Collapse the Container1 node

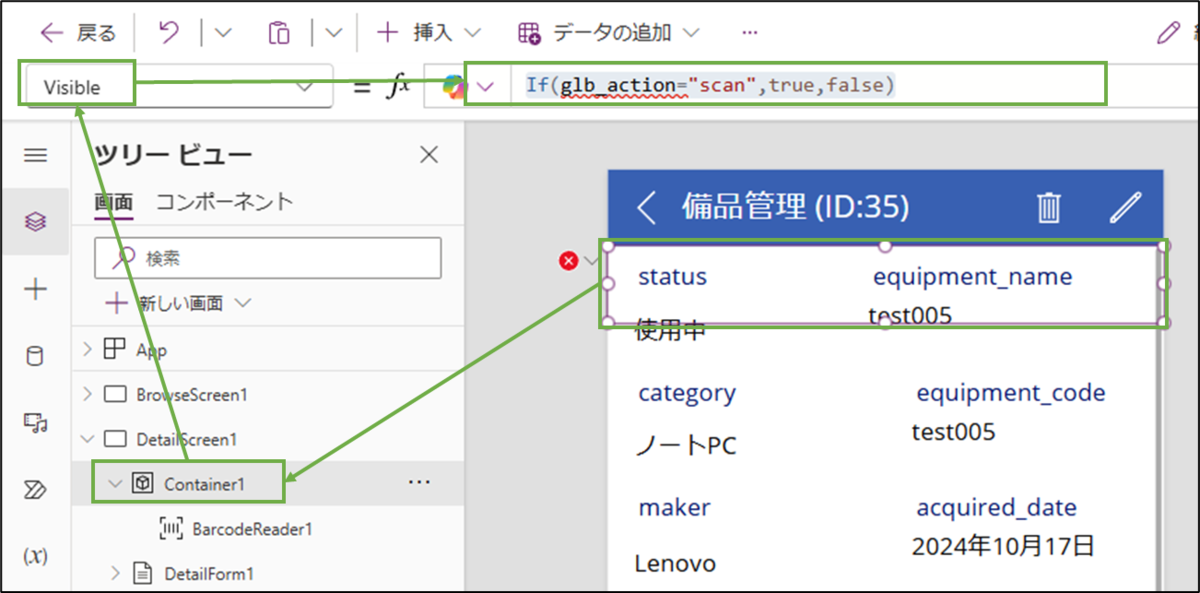[x=115, y=483]
